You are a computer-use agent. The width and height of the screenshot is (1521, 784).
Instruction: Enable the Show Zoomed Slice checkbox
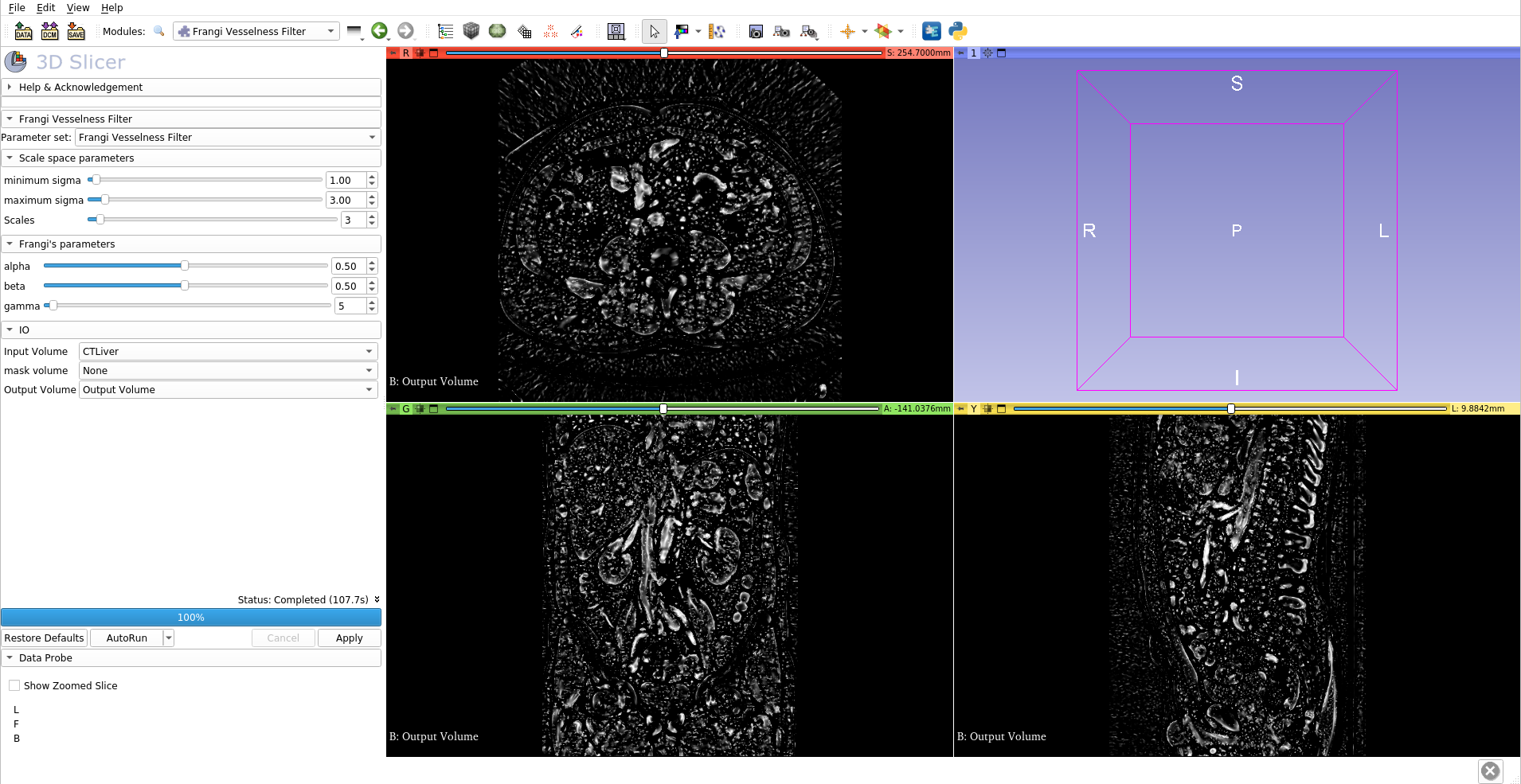[14, 685]
